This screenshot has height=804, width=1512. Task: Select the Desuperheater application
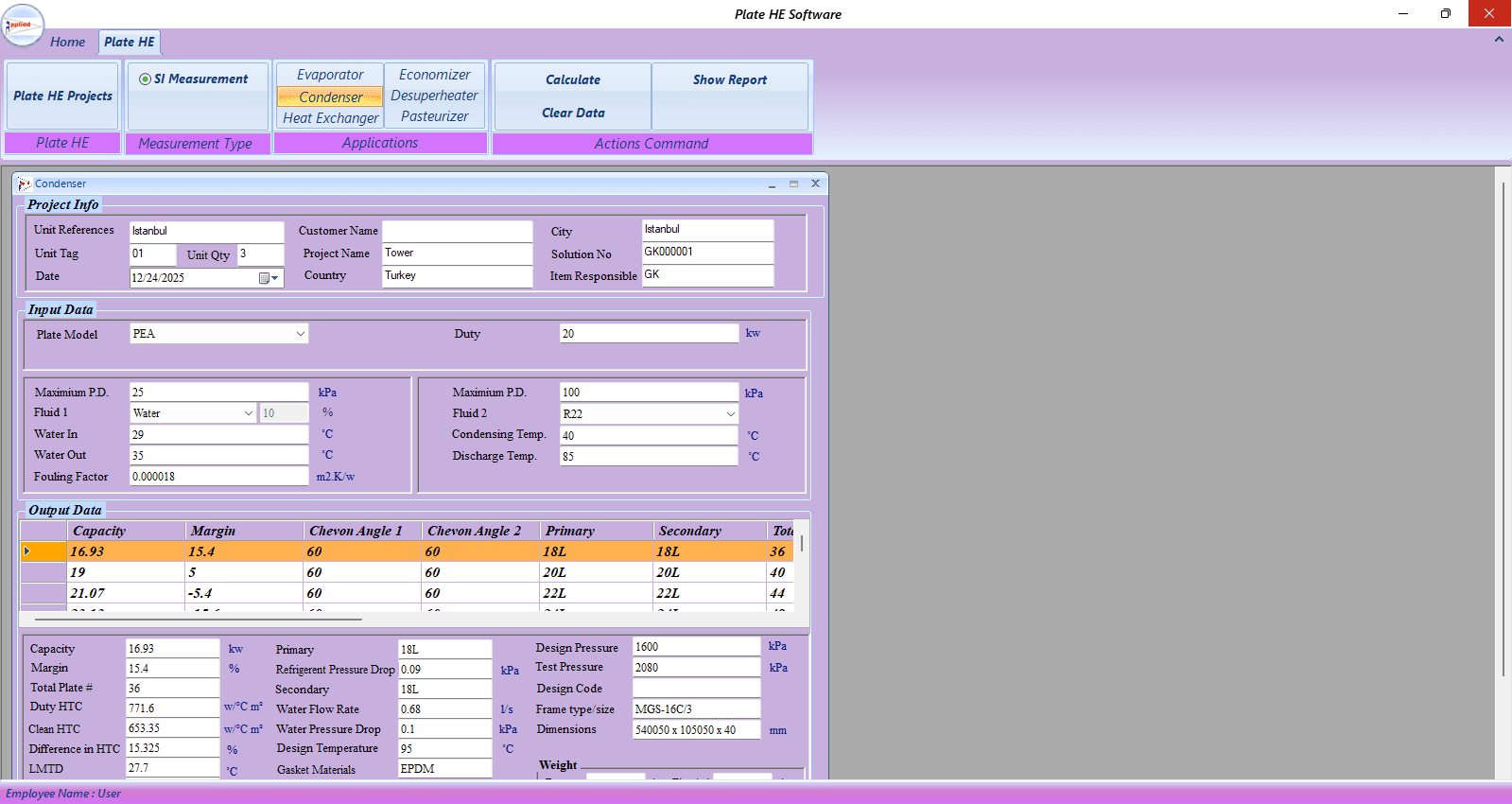(434, 96)
